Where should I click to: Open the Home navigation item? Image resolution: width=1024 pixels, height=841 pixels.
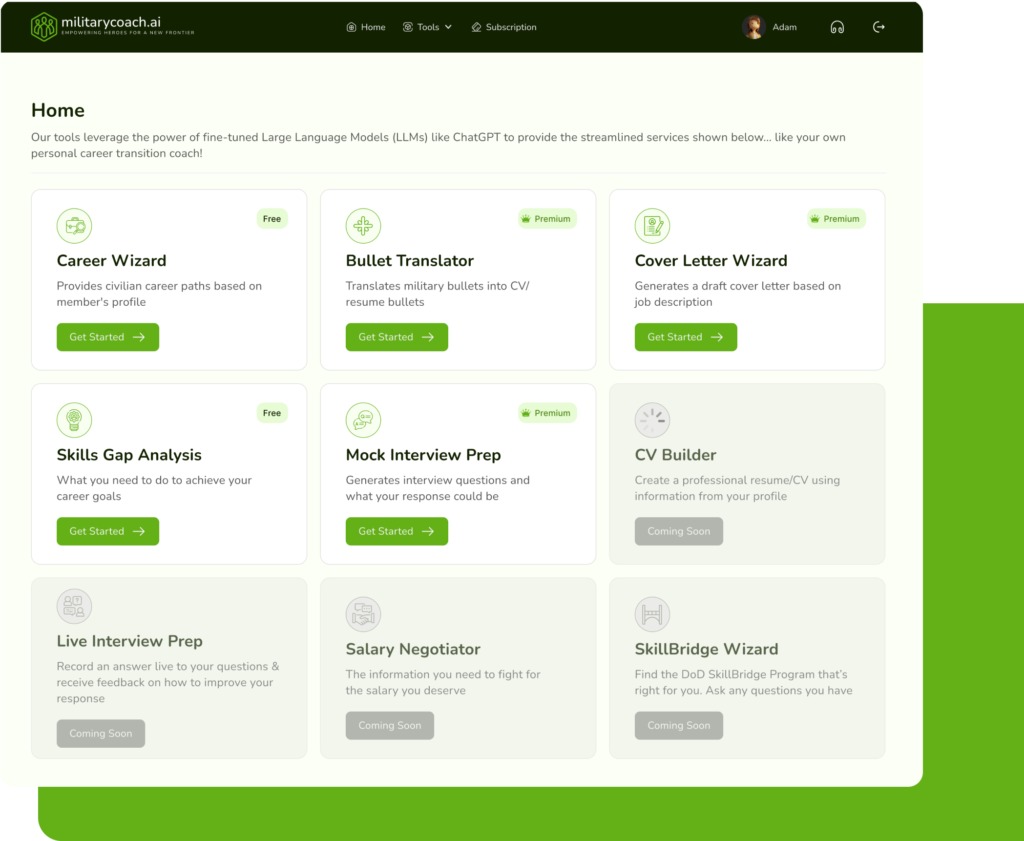(366, 27)
